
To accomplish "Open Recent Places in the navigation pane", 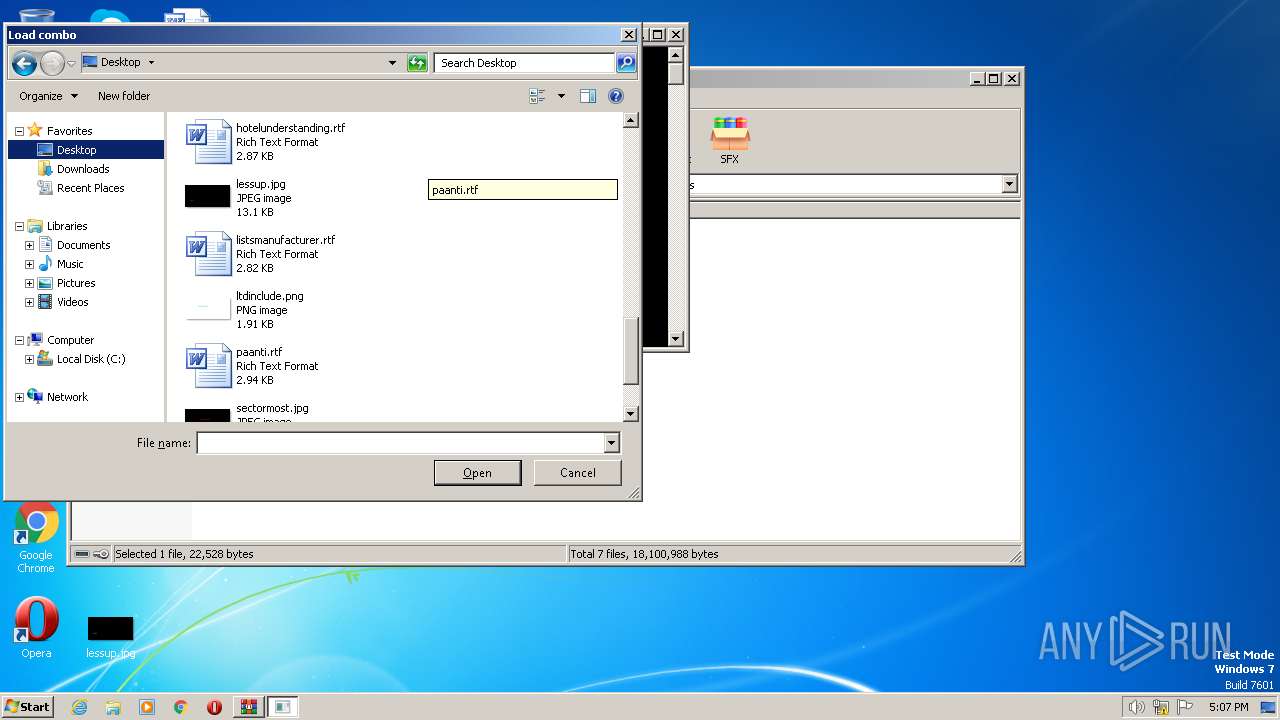I will pyautogui.click(x=90, y=188).
